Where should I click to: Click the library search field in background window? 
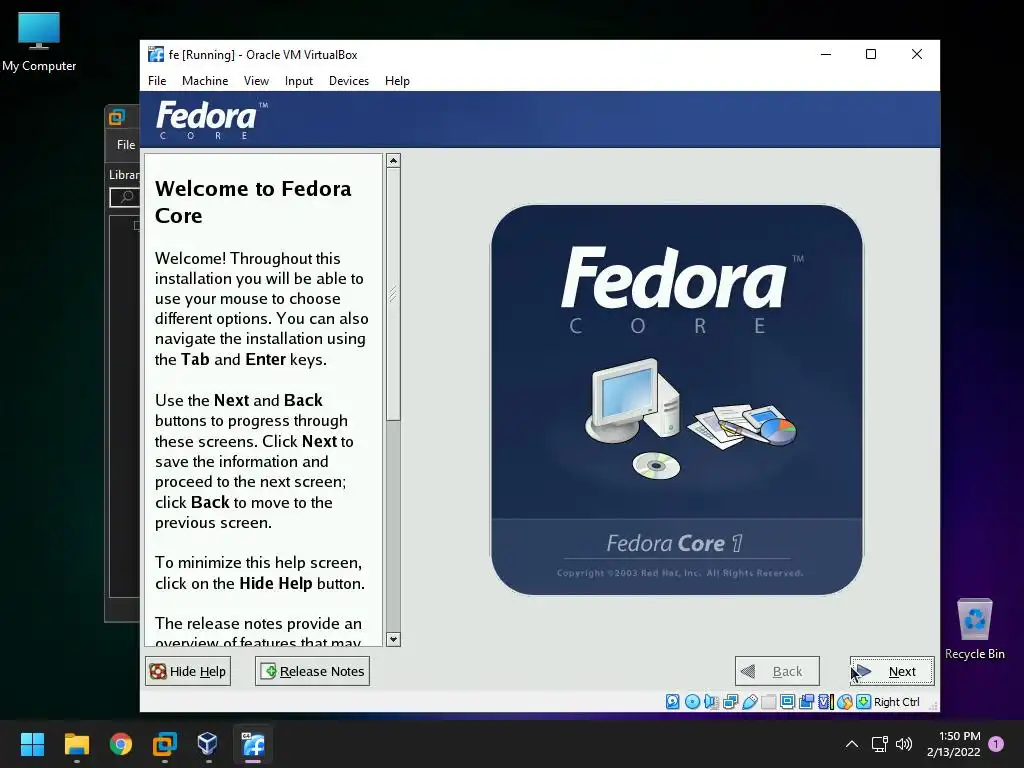click(x=125, y=197)
